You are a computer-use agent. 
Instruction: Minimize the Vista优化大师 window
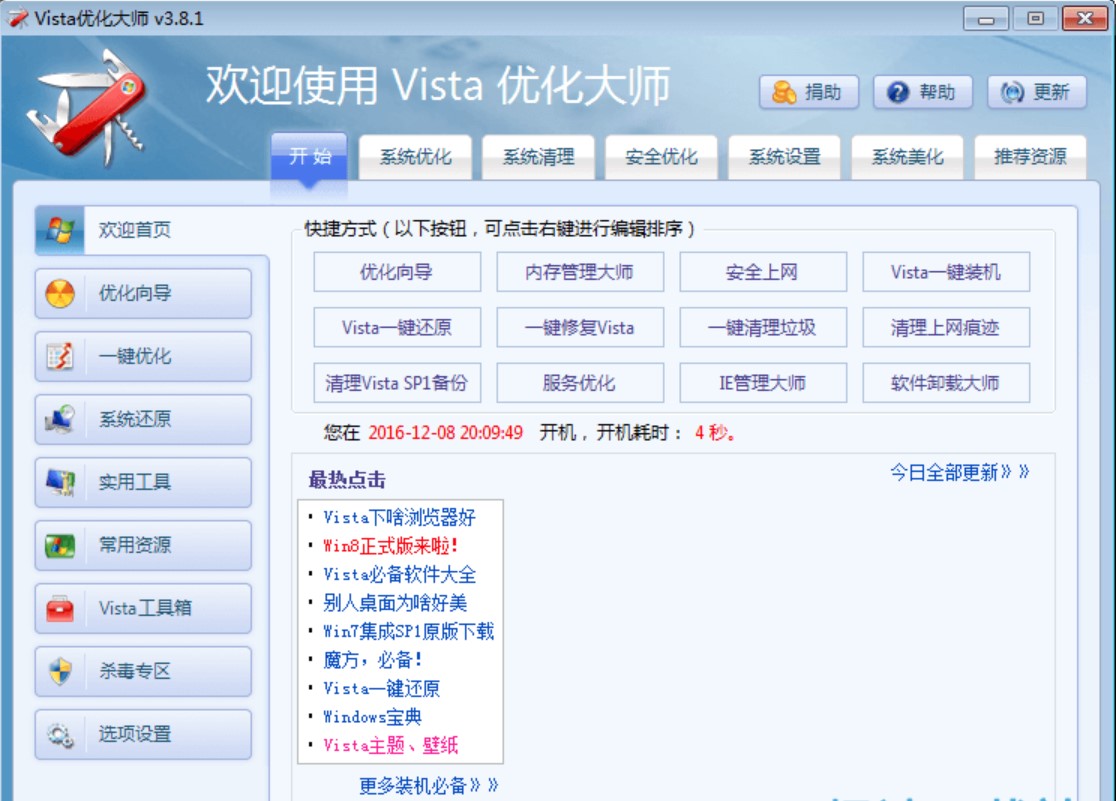986,19
